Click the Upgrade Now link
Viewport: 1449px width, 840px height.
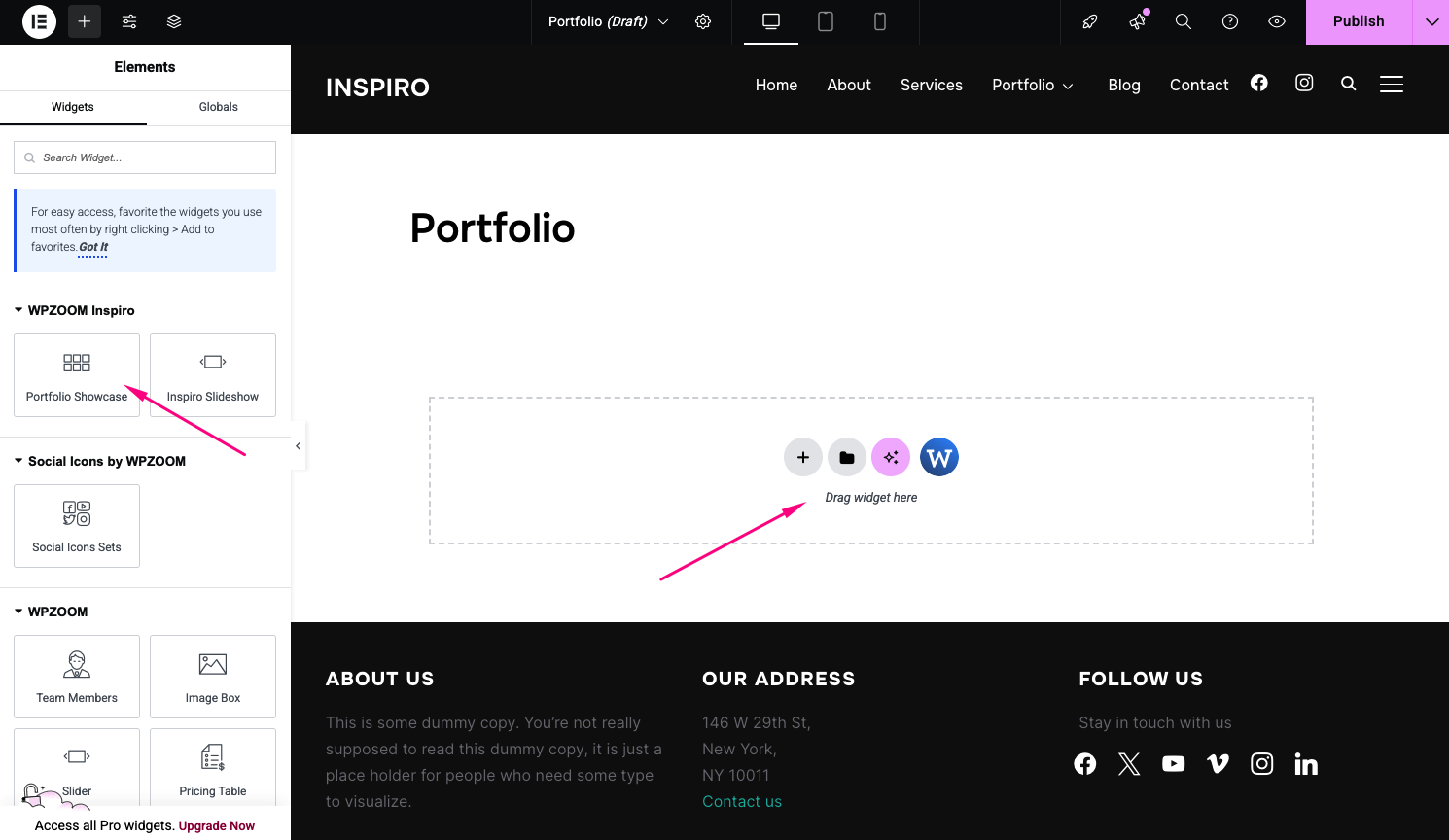pyautogui.click(x=217, y=825)
